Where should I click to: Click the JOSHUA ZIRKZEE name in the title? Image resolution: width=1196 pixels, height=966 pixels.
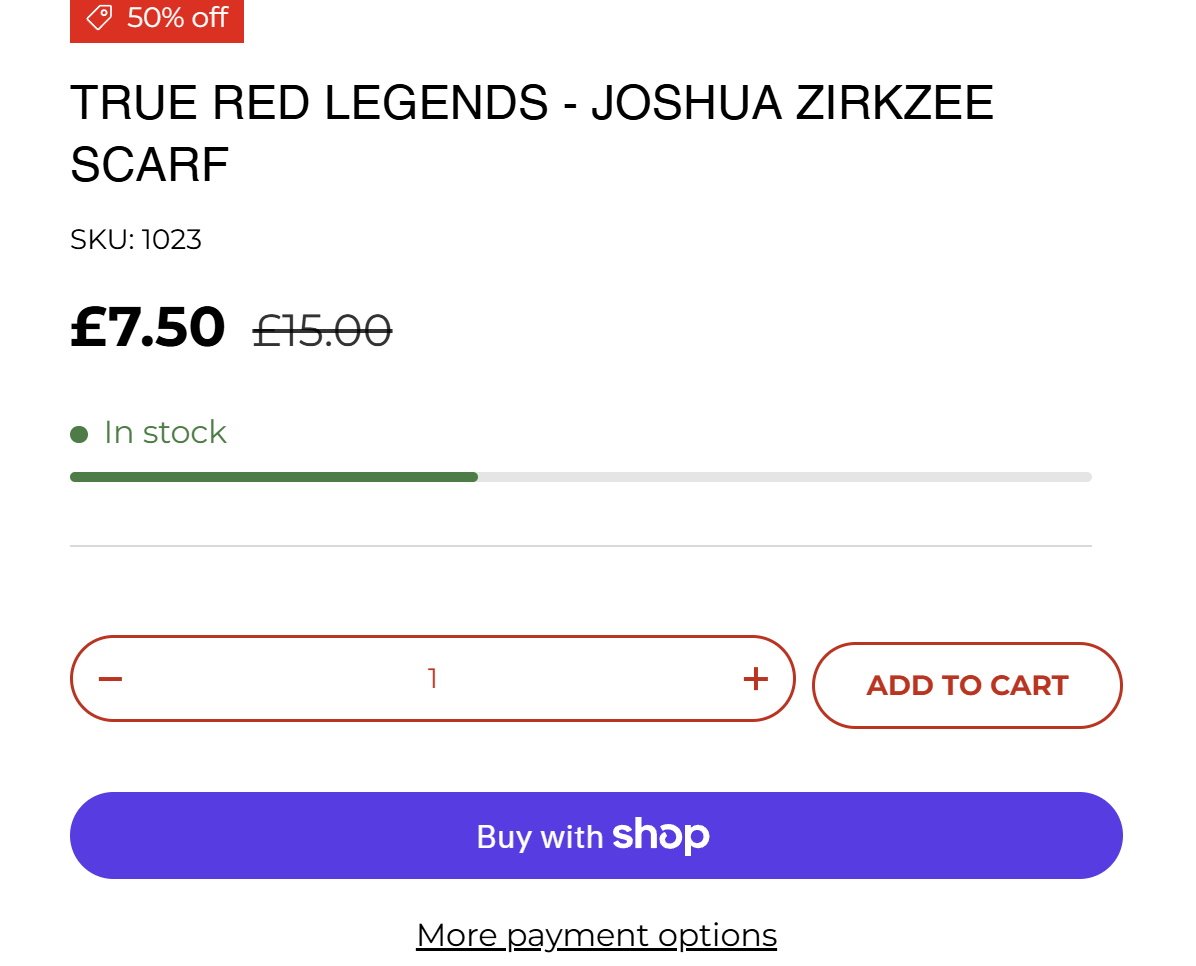[792, 104]
